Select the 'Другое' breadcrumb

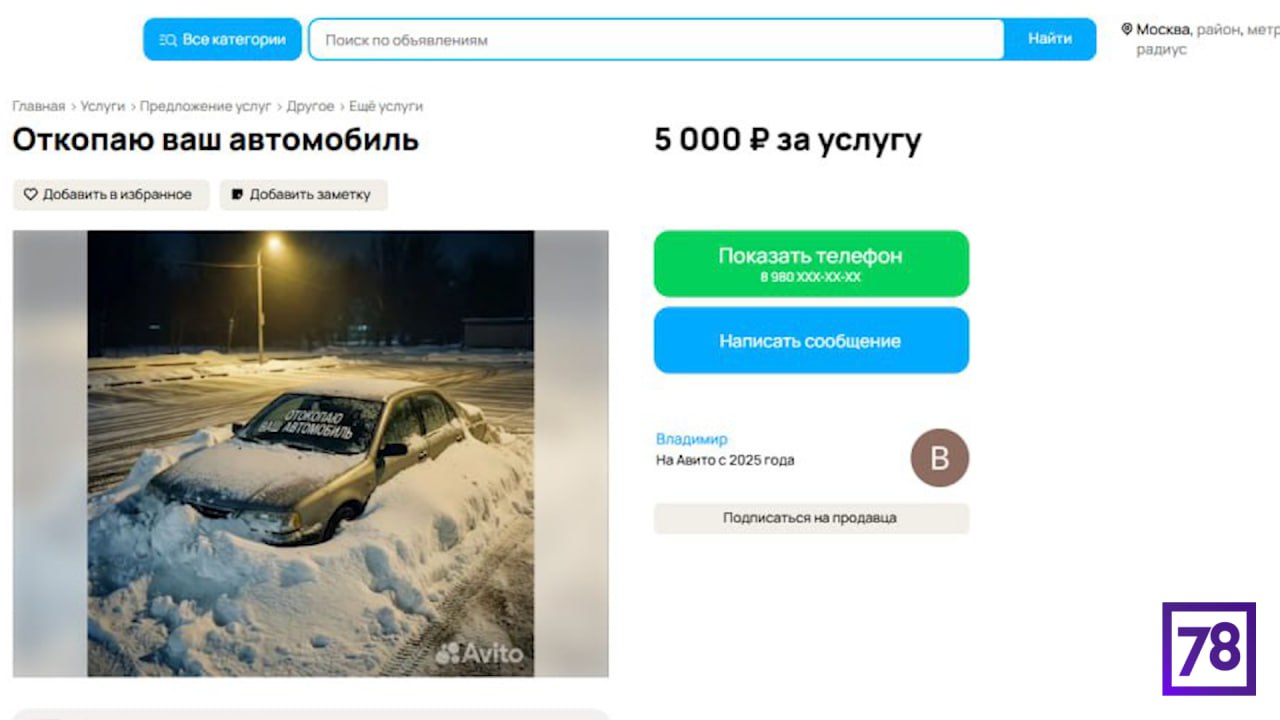311,106
